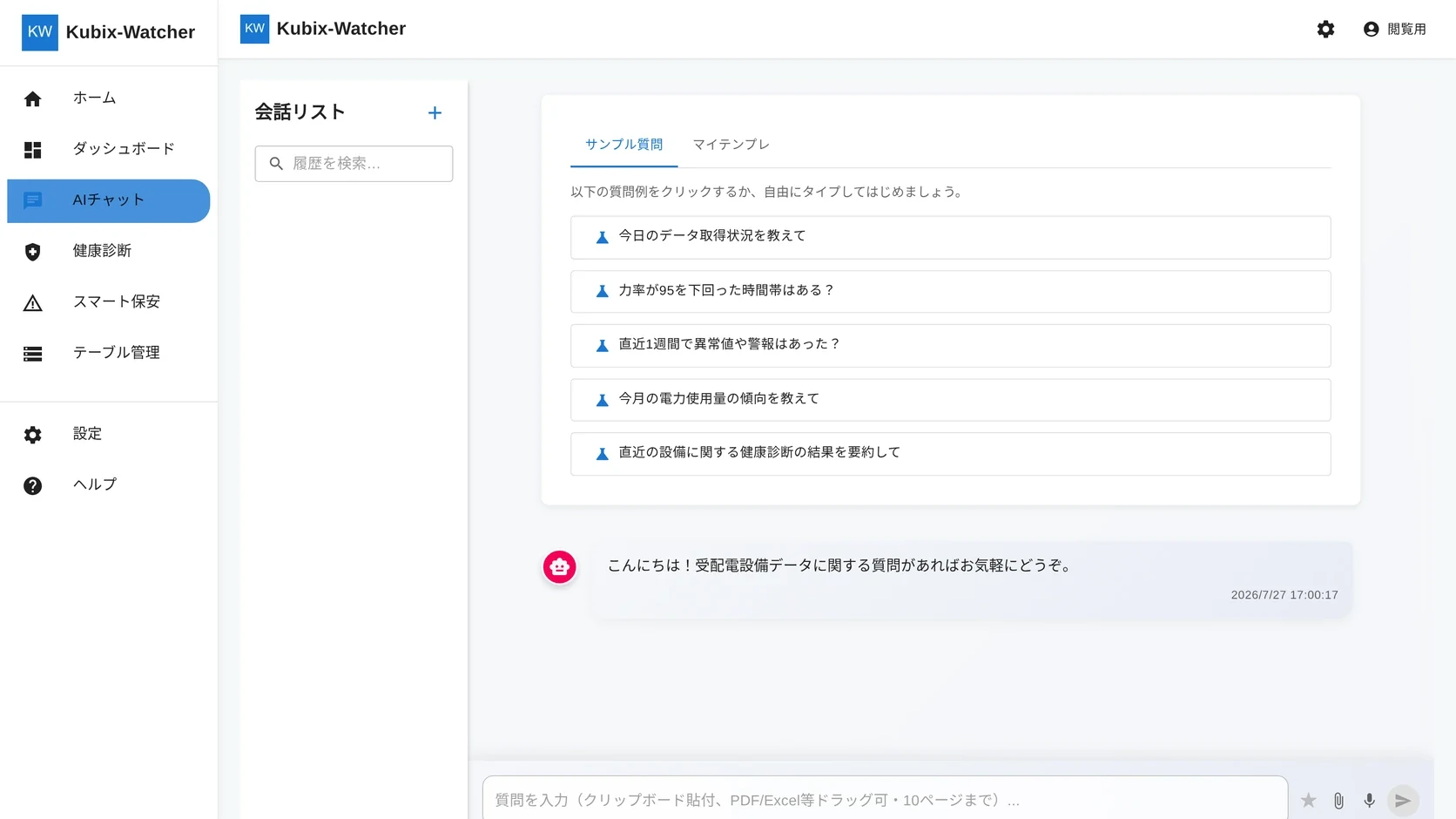Click flask icon beside 力率が95を下回った時間帯はある？
Screen dimensions: 1456x819
(x=602, y=291)
